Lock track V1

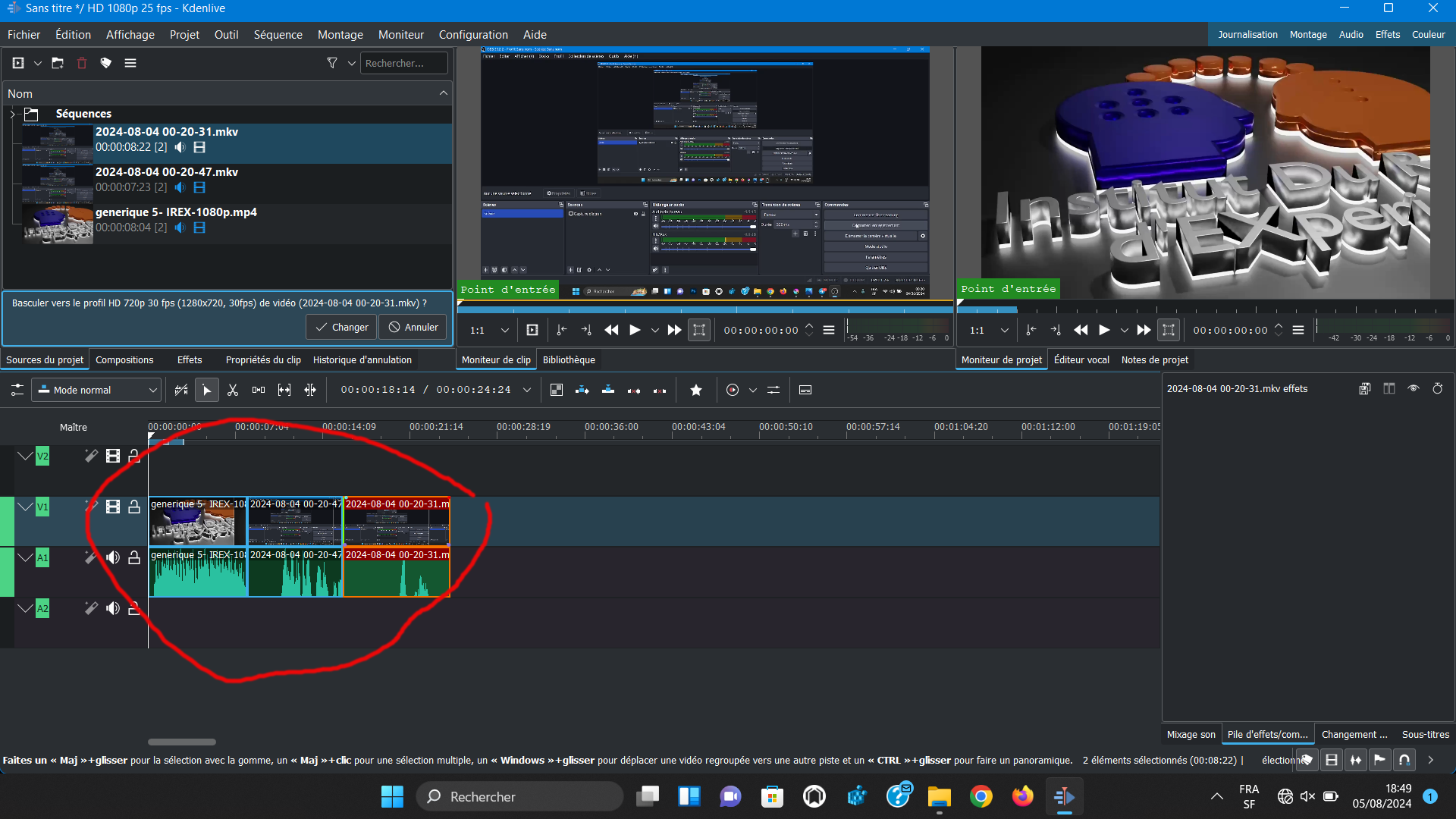pyautogui.click(x=134, y=507)
